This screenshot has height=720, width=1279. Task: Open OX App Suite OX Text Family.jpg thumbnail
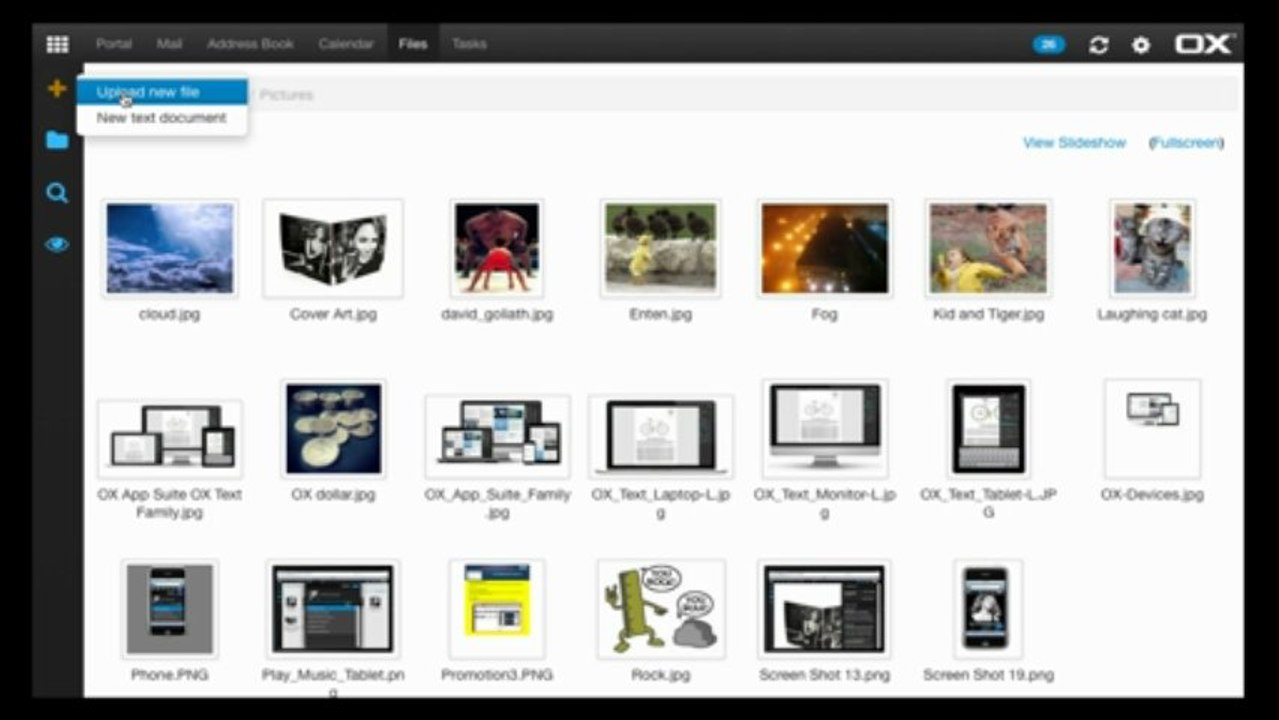tap(170, 439)
